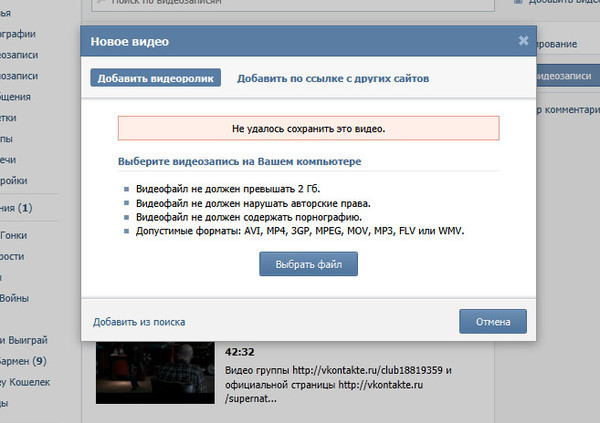This screenshot has height=423, width=600.
Task: Click the Допустимые форматы line
Action: click(x=300, y=231)
